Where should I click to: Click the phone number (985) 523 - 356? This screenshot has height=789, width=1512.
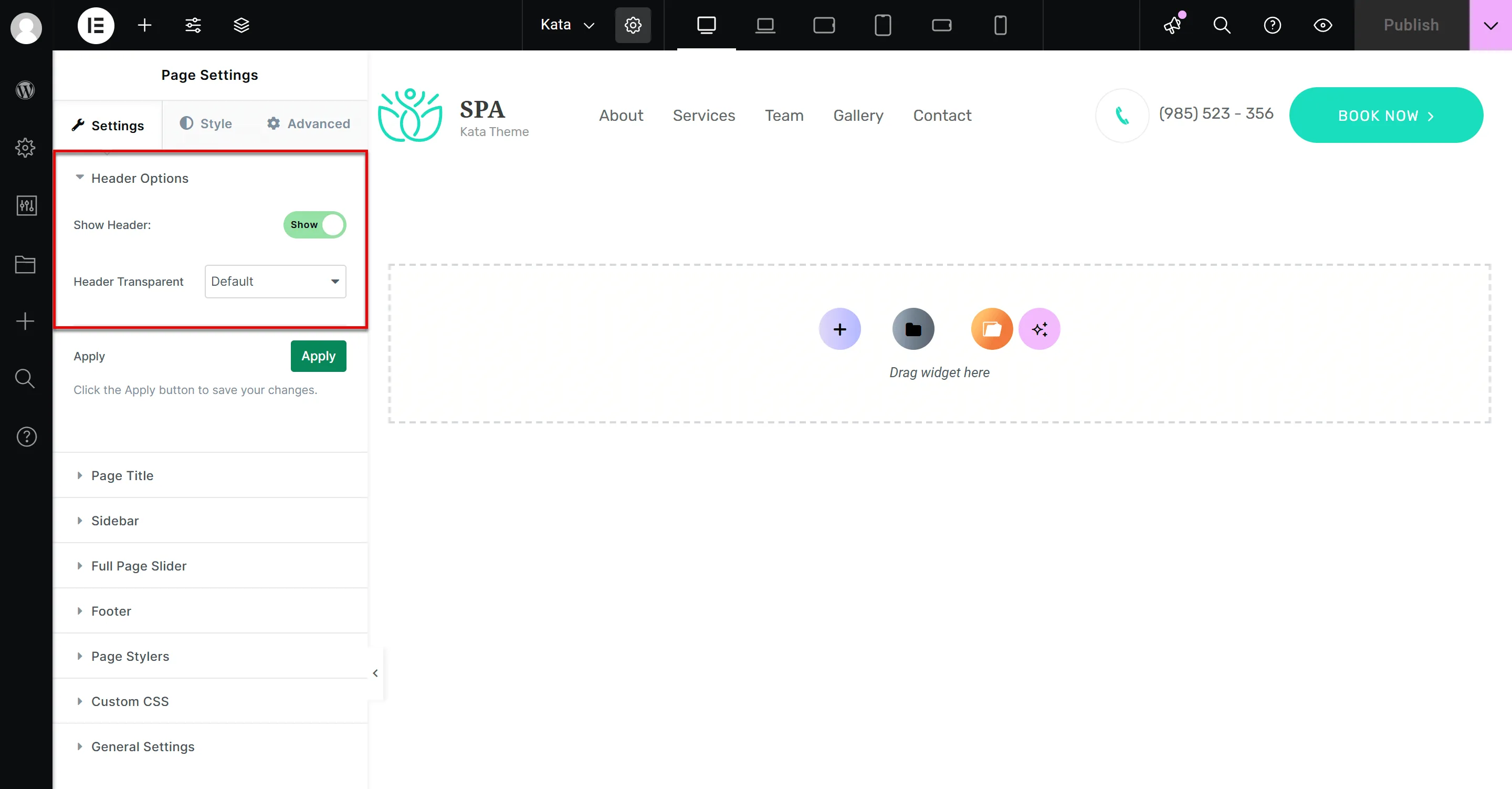[x=1215, y=113]
